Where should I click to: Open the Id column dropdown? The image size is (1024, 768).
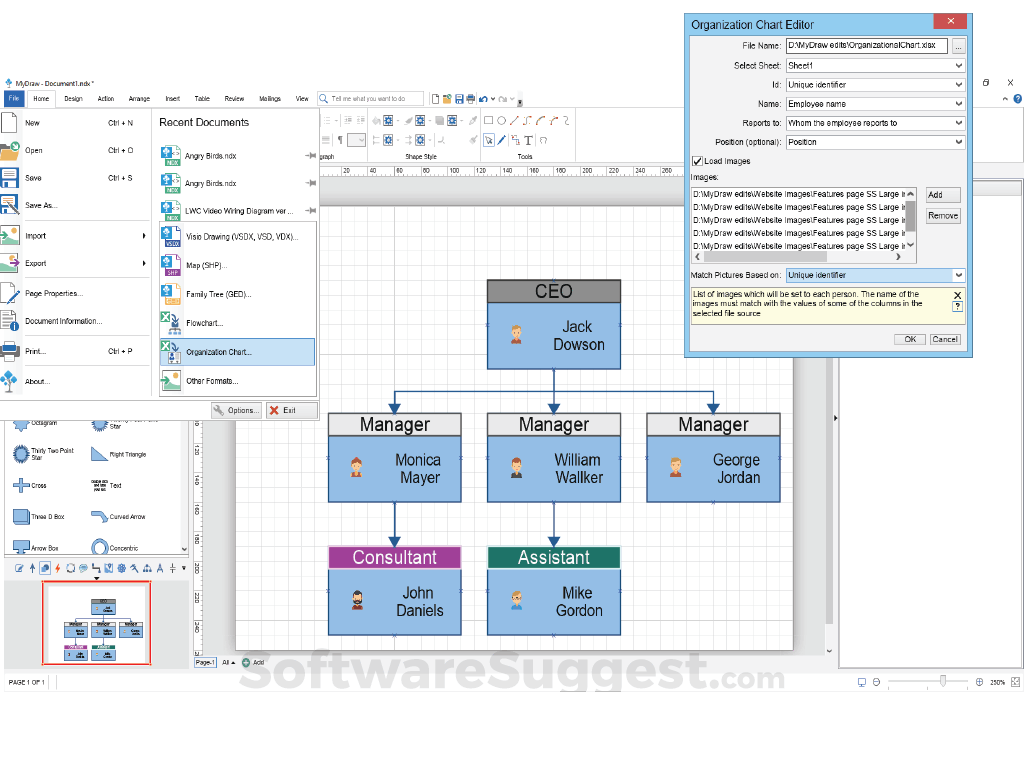[x=875, y=85]
